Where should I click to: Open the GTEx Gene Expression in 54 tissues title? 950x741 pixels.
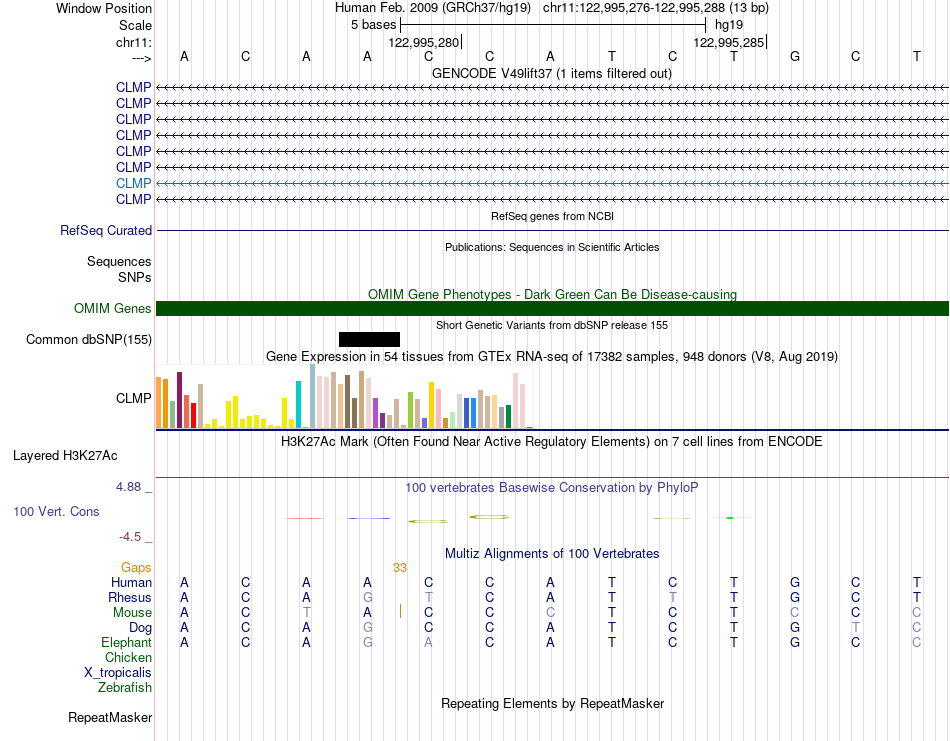click(552, 356)
